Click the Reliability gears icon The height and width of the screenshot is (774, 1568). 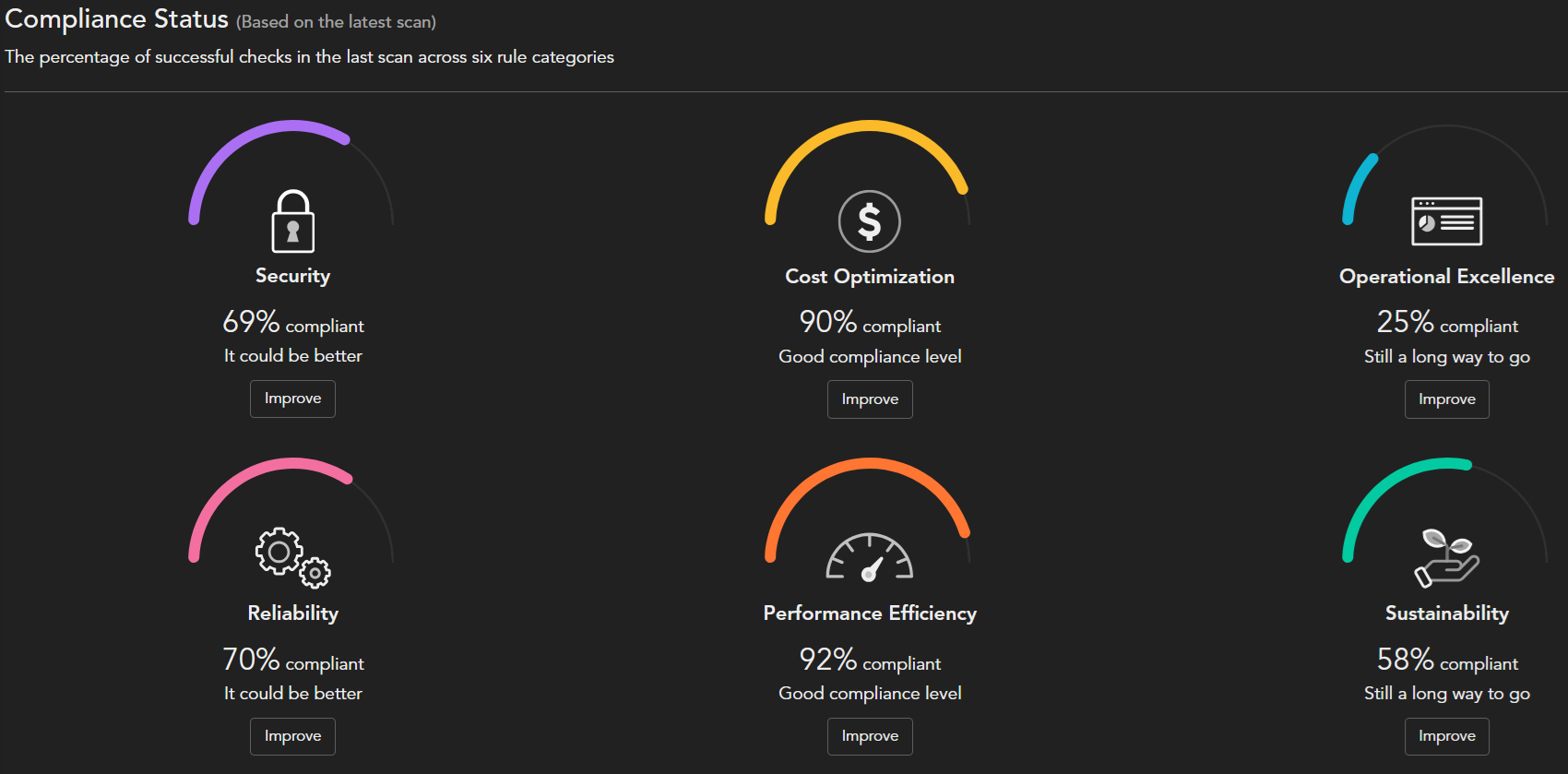(x=292, y=557)
